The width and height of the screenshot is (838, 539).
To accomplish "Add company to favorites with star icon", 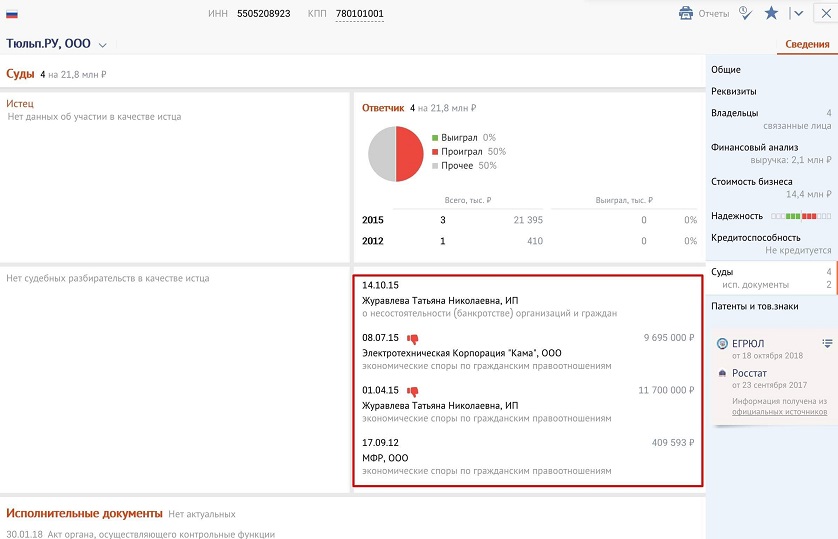I will click(x=771, y=13).
